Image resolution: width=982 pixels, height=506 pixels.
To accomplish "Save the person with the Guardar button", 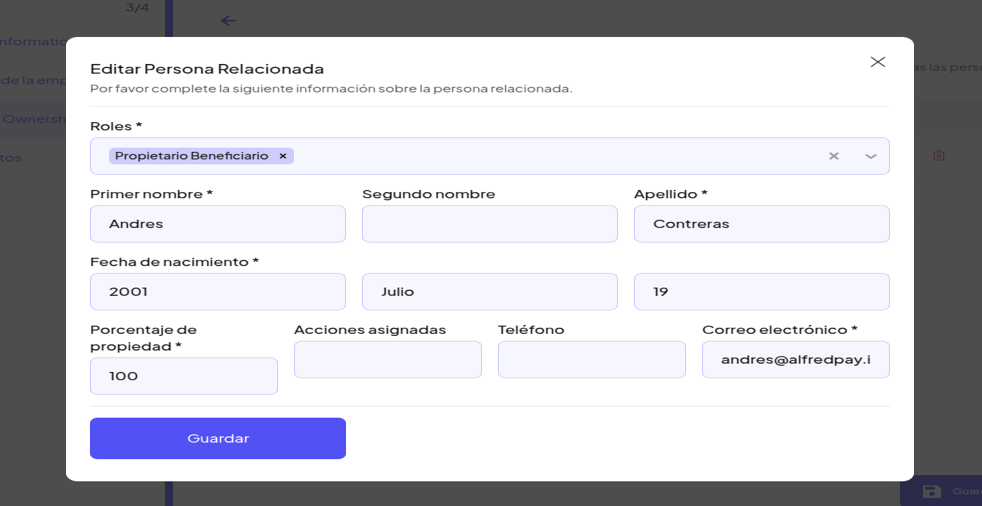I will 218,438.
